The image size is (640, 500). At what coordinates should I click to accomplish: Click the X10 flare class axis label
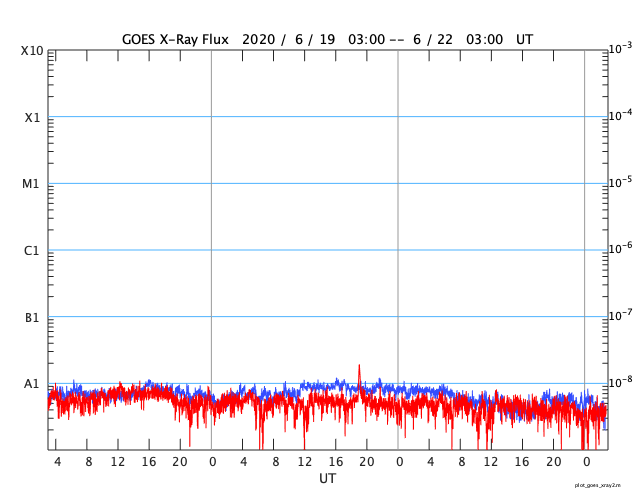click(32, 51)
